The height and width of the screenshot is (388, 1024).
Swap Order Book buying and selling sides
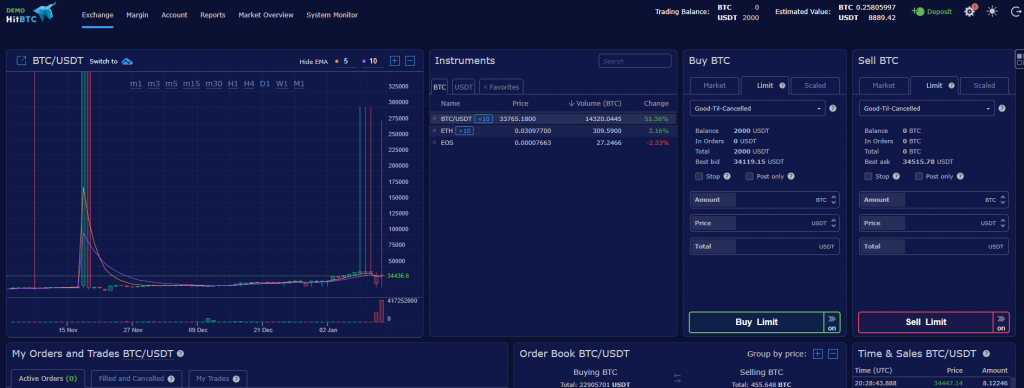click(677, 378)
